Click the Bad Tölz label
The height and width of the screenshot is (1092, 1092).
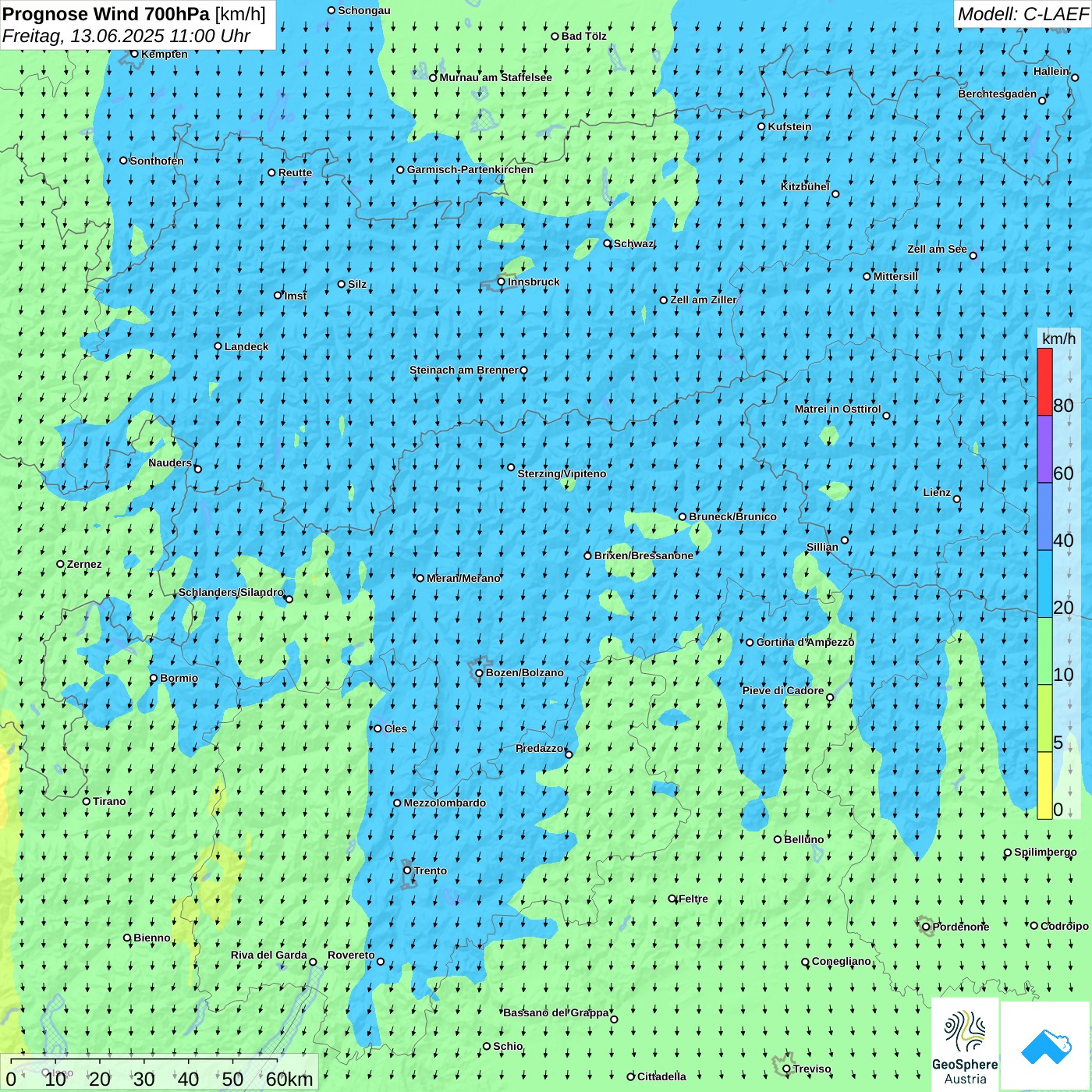583,36
